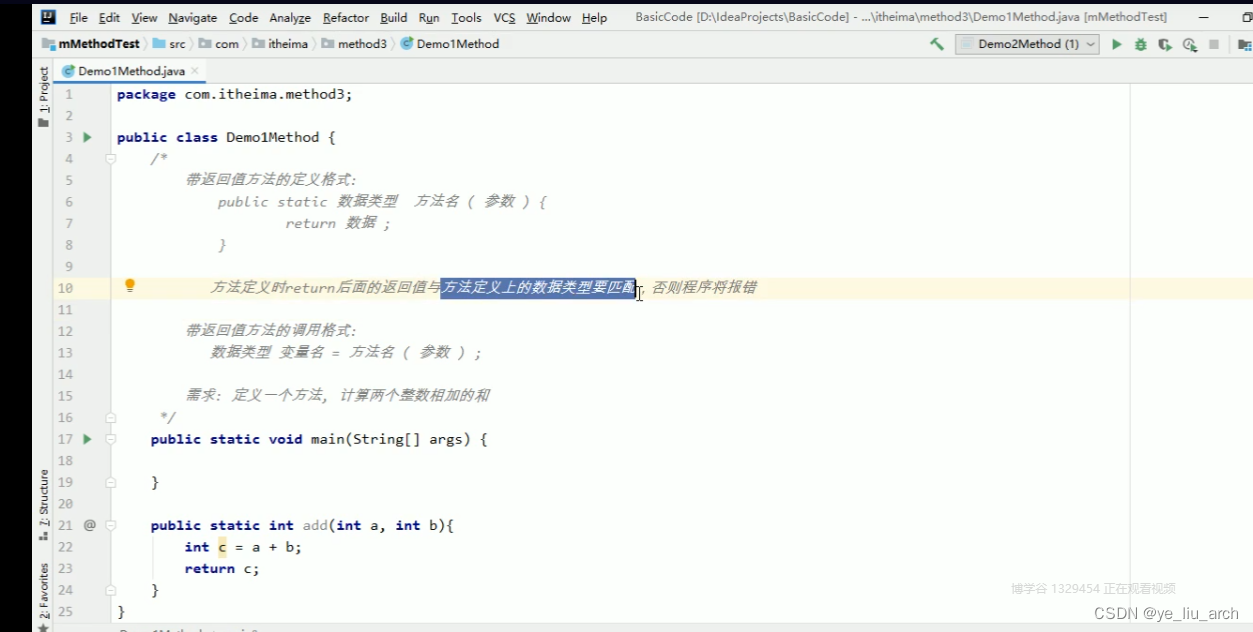Screen dimensions: 1253x632
Task: Click 'add' method name on line 21
Action: tap(315, 525)
